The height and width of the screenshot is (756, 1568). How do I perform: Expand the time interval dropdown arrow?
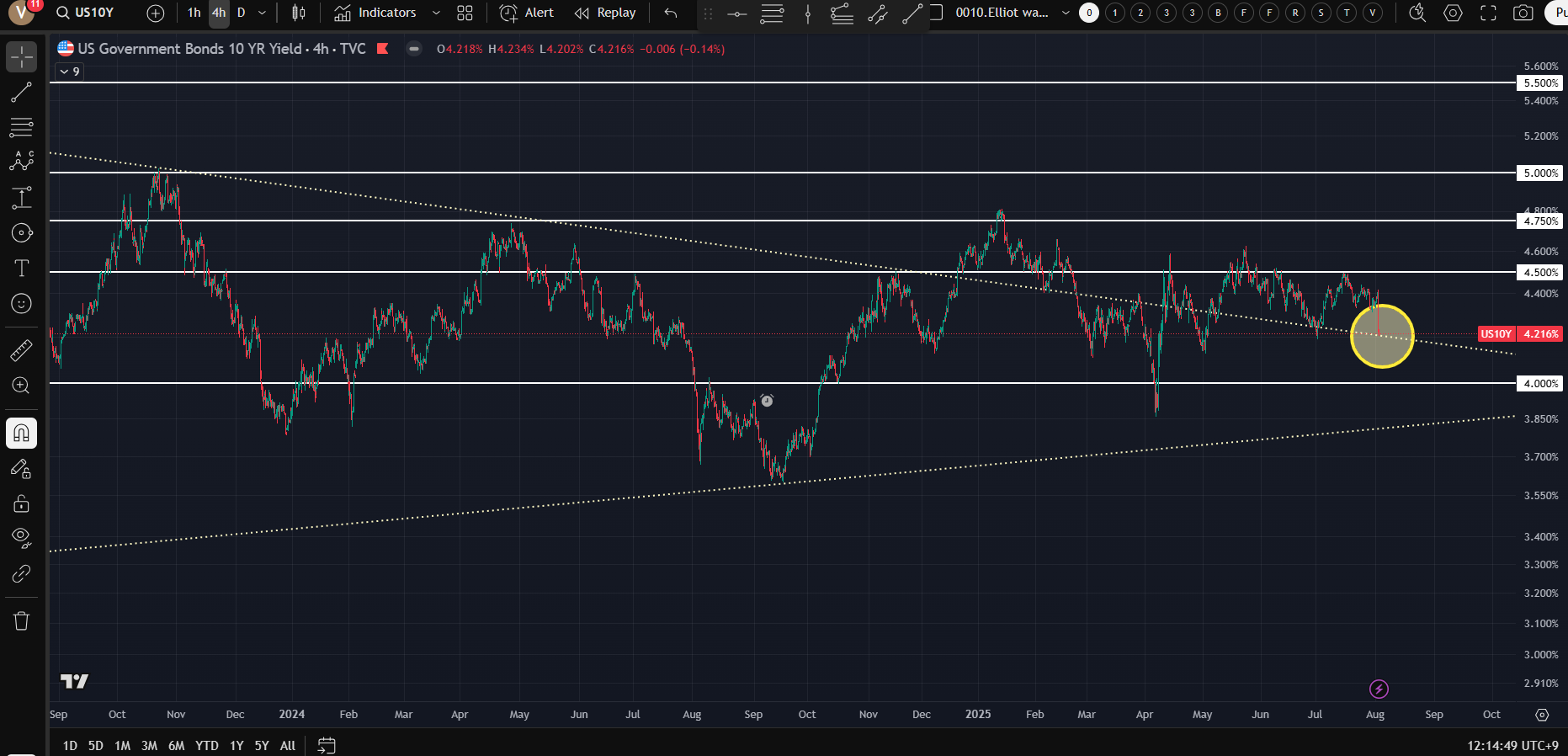pyautogui.click(x=262, y=13)
